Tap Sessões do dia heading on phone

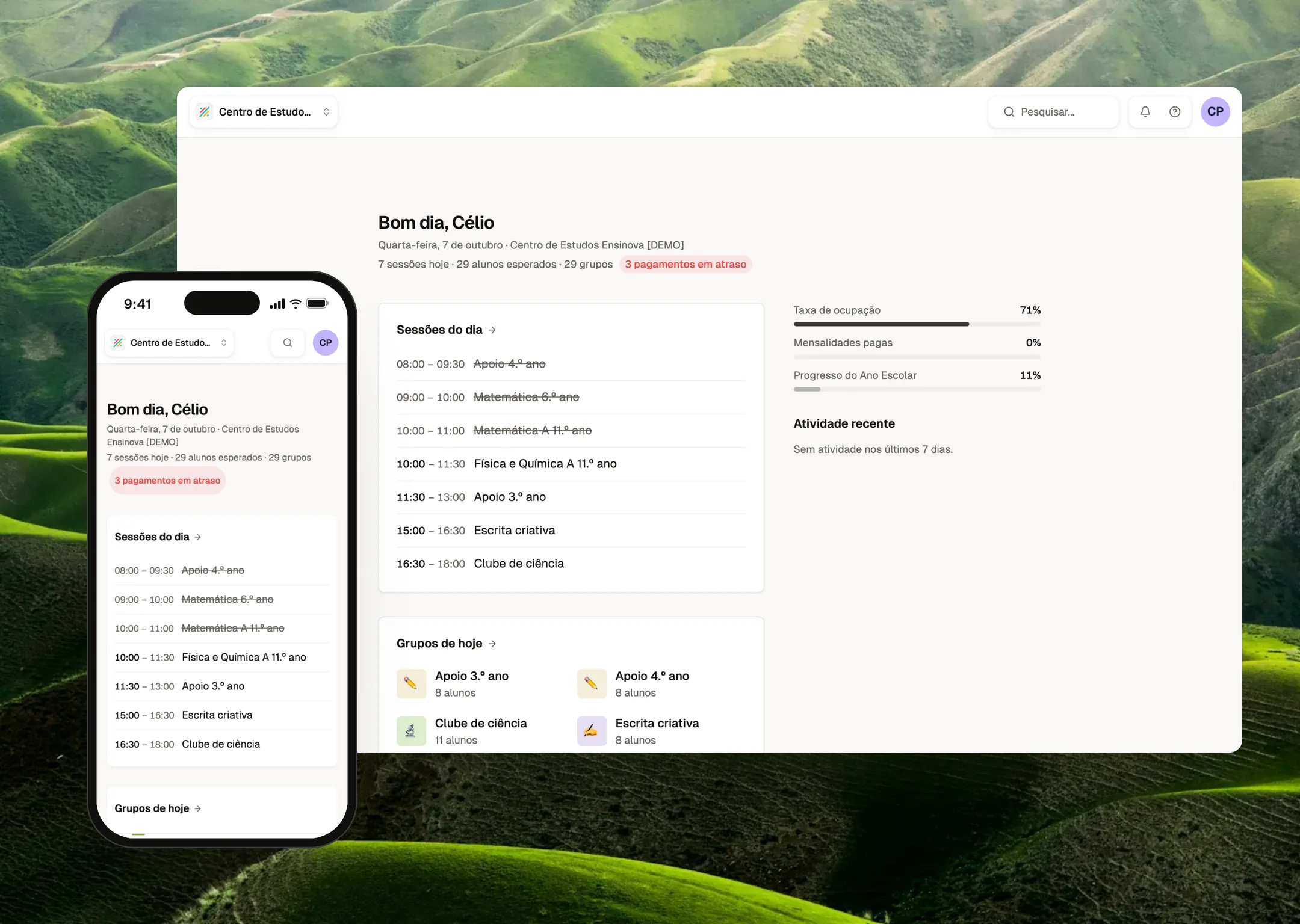152,537
